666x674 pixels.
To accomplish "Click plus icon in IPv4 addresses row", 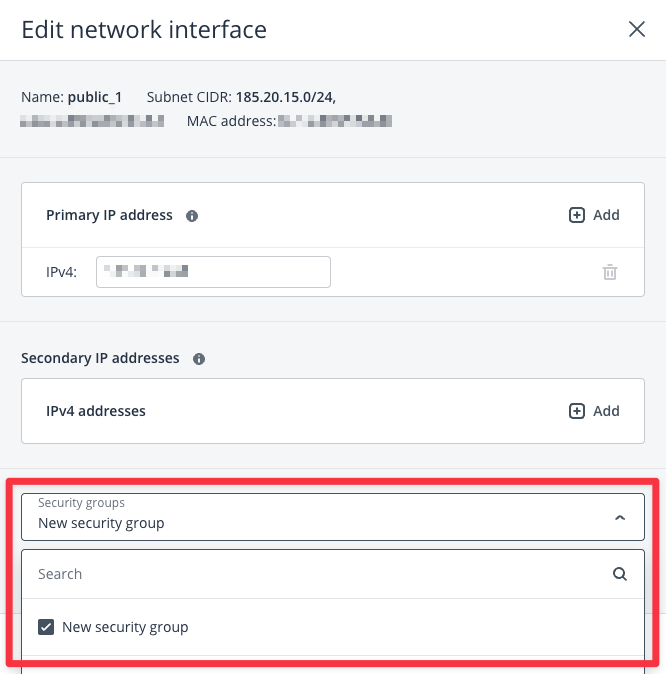I will click(577, 411).
